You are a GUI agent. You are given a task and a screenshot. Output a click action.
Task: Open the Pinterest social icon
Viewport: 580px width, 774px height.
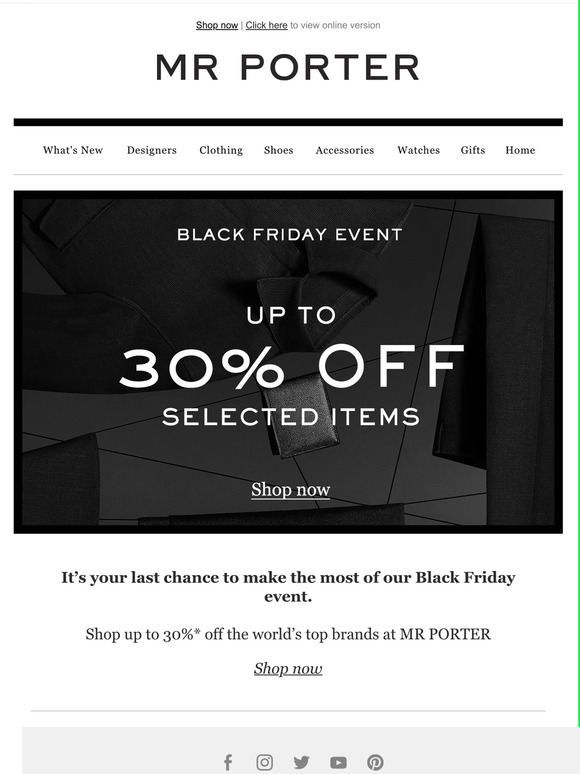point(375,762)
